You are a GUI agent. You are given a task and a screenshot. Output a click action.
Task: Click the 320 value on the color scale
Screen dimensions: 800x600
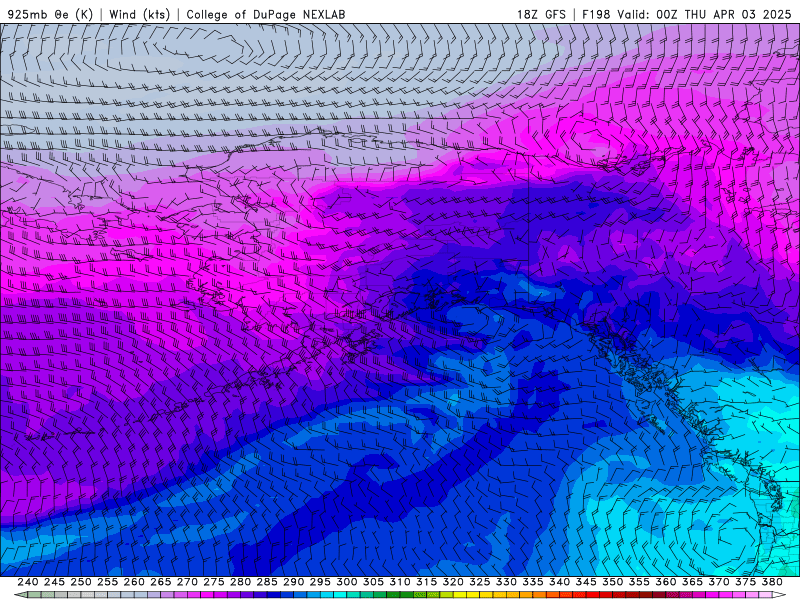click(x=453, y=582)
